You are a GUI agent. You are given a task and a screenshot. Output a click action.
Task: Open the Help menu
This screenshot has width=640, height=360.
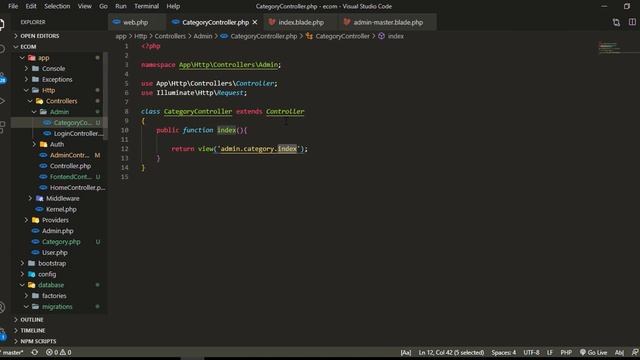coord(173,6)
